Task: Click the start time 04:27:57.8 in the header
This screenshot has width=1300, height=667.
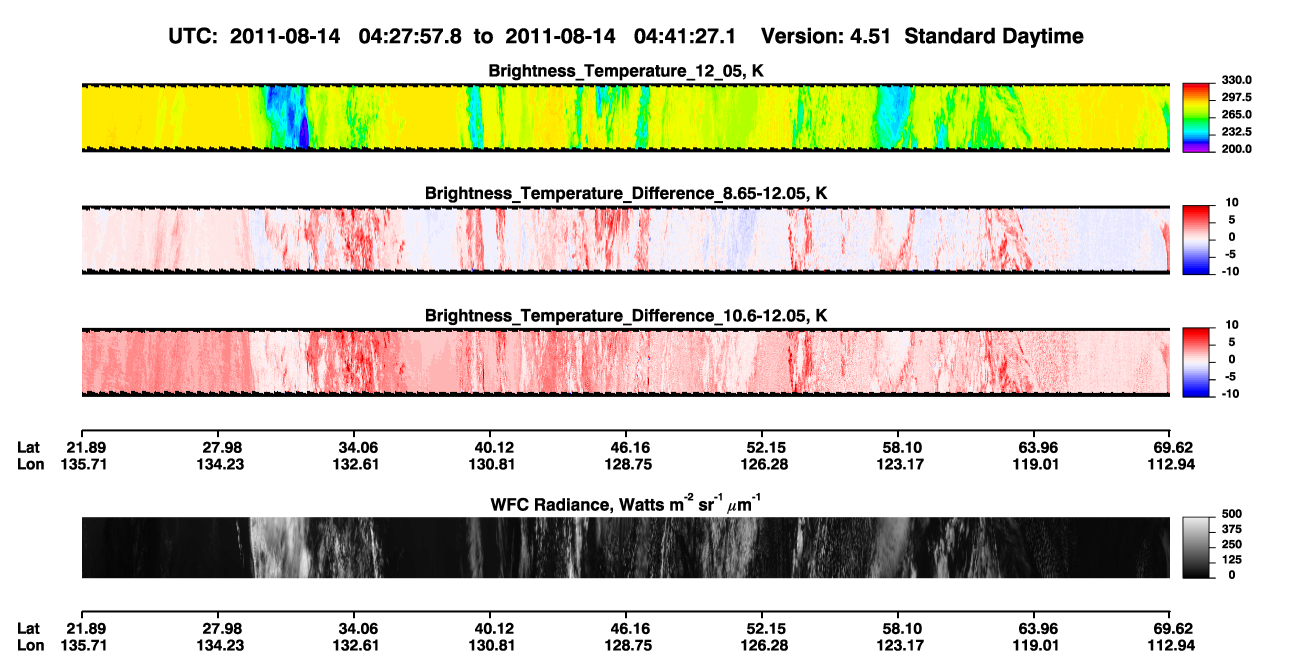Action: click(x=408, y=36)
